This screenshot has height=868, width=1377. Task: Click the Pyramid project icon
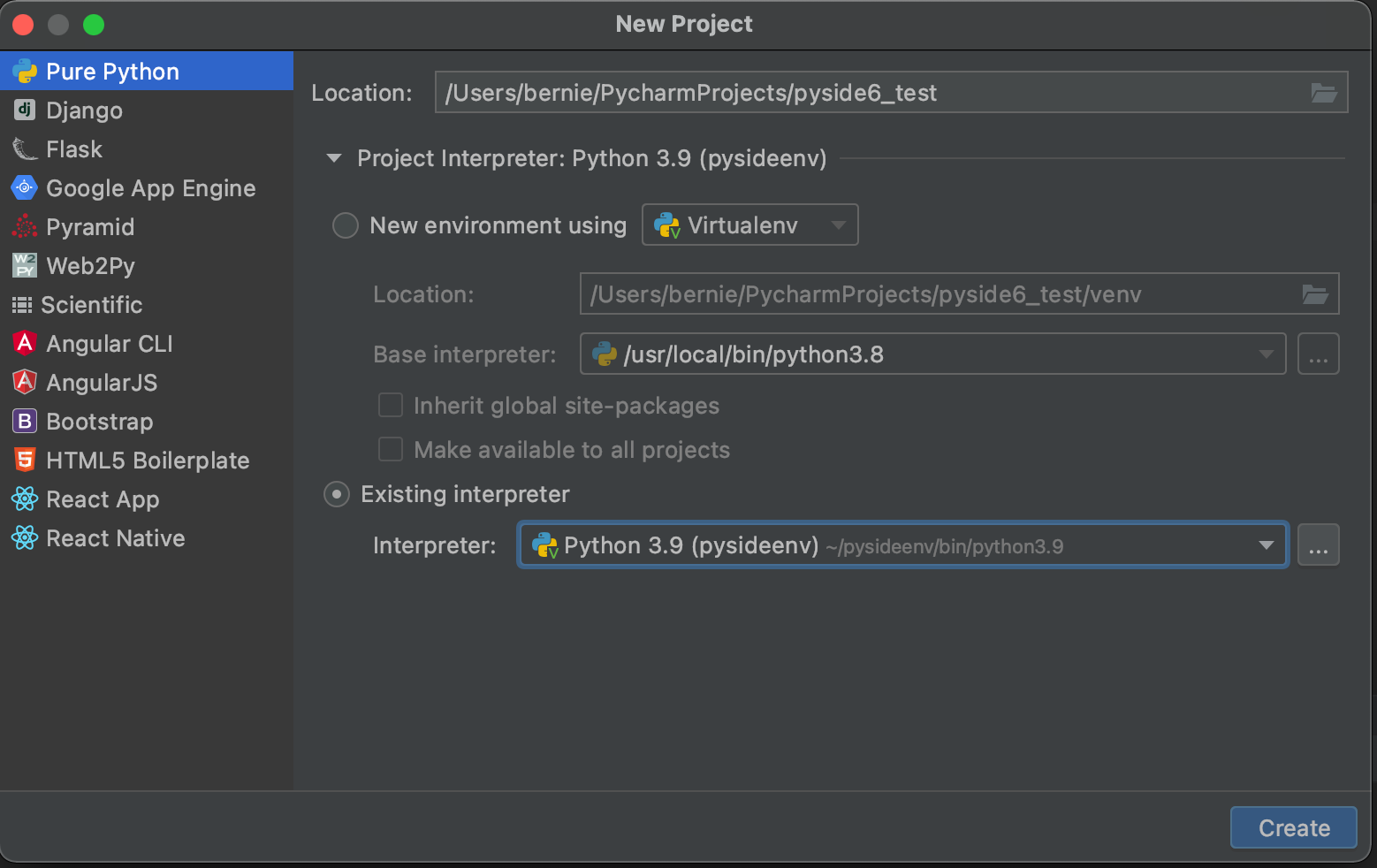click(x=25, y=227)
